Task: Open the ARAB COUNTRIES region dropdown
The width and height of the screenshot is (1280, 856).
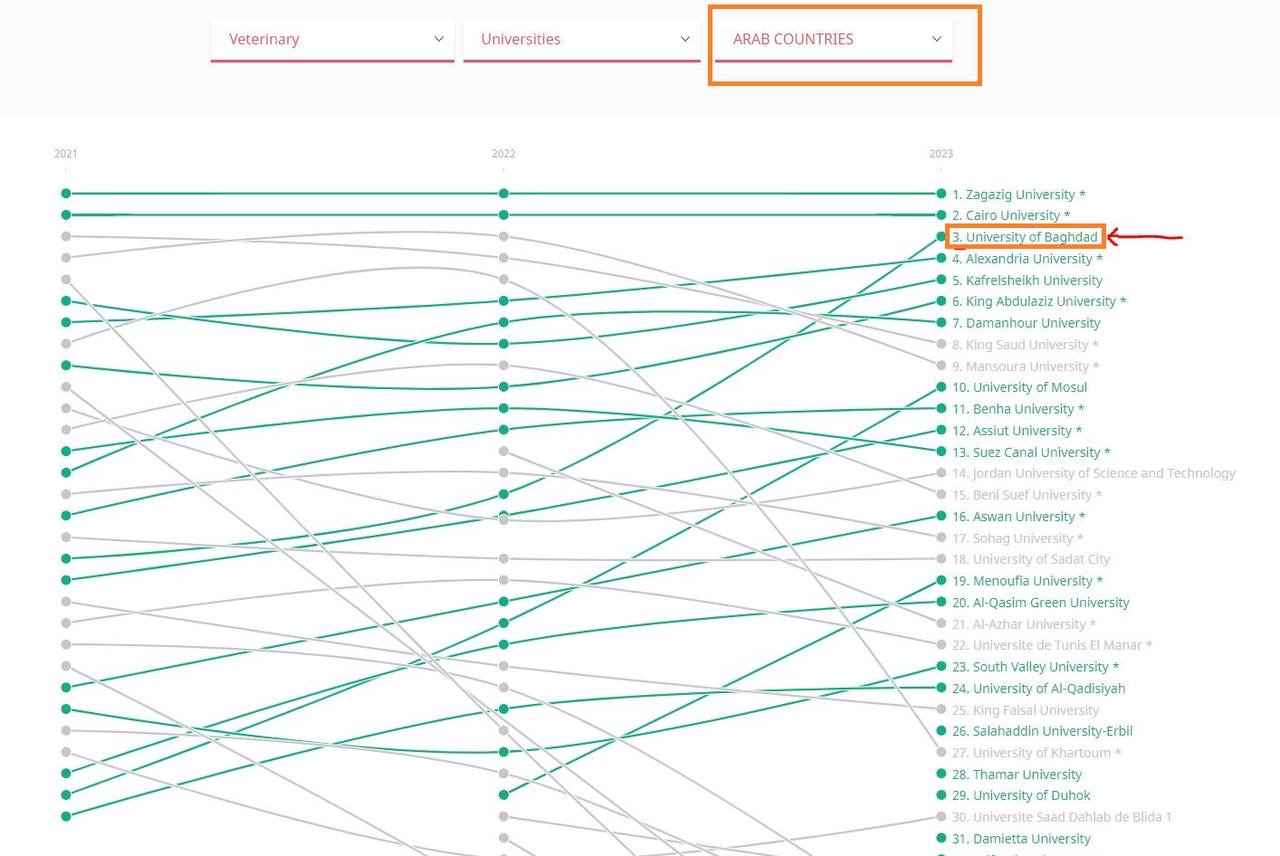Action: point(833,39)
